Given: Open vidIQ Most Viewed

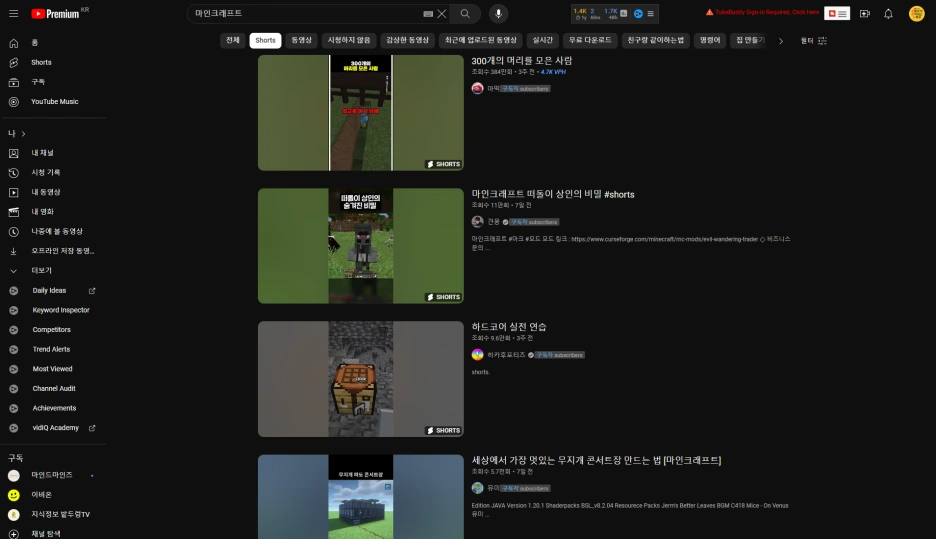Looking at the screenshot, I should (54, 369).
